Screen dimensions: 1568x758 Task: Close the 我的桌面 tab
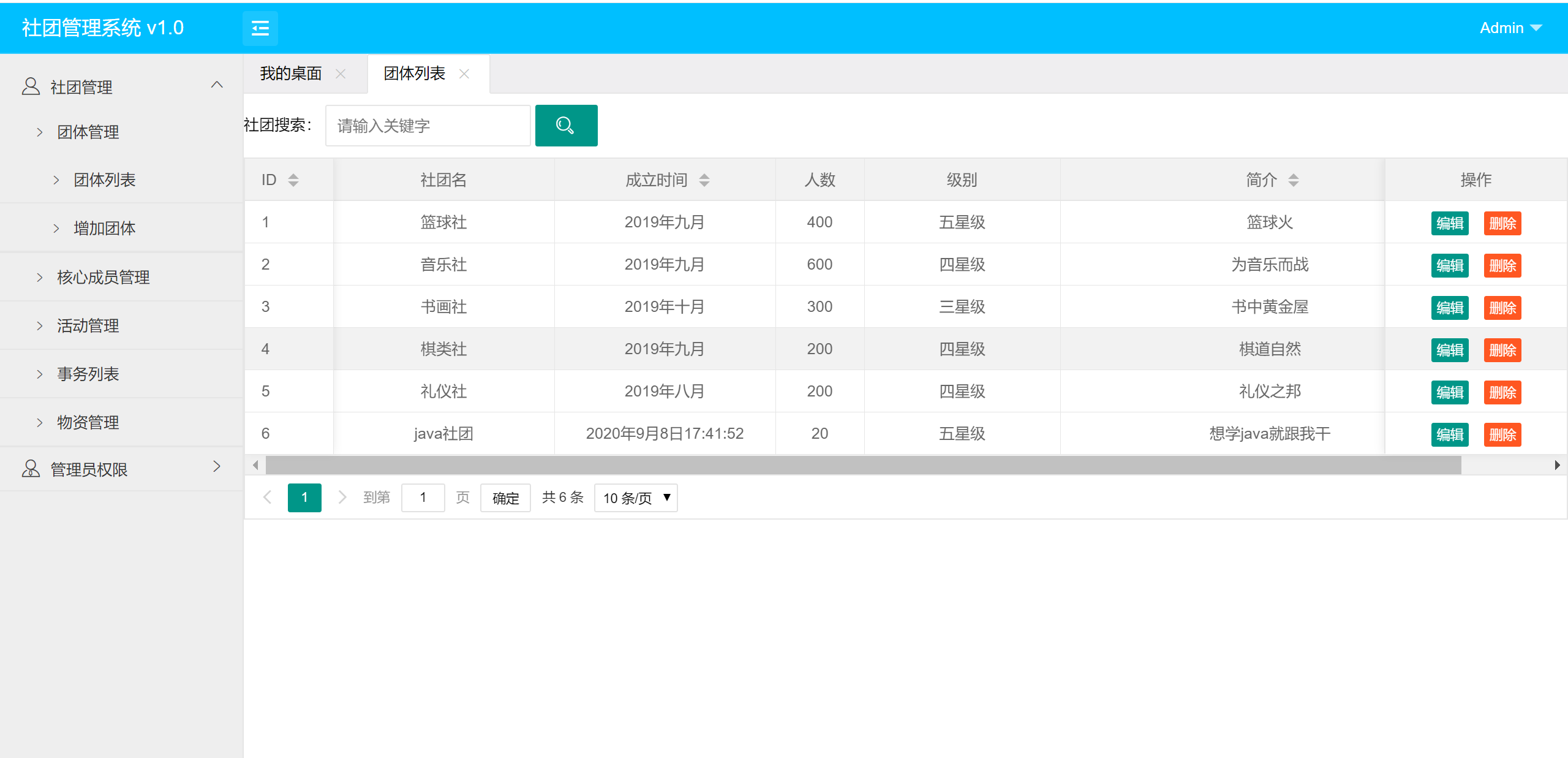[341, 74]
